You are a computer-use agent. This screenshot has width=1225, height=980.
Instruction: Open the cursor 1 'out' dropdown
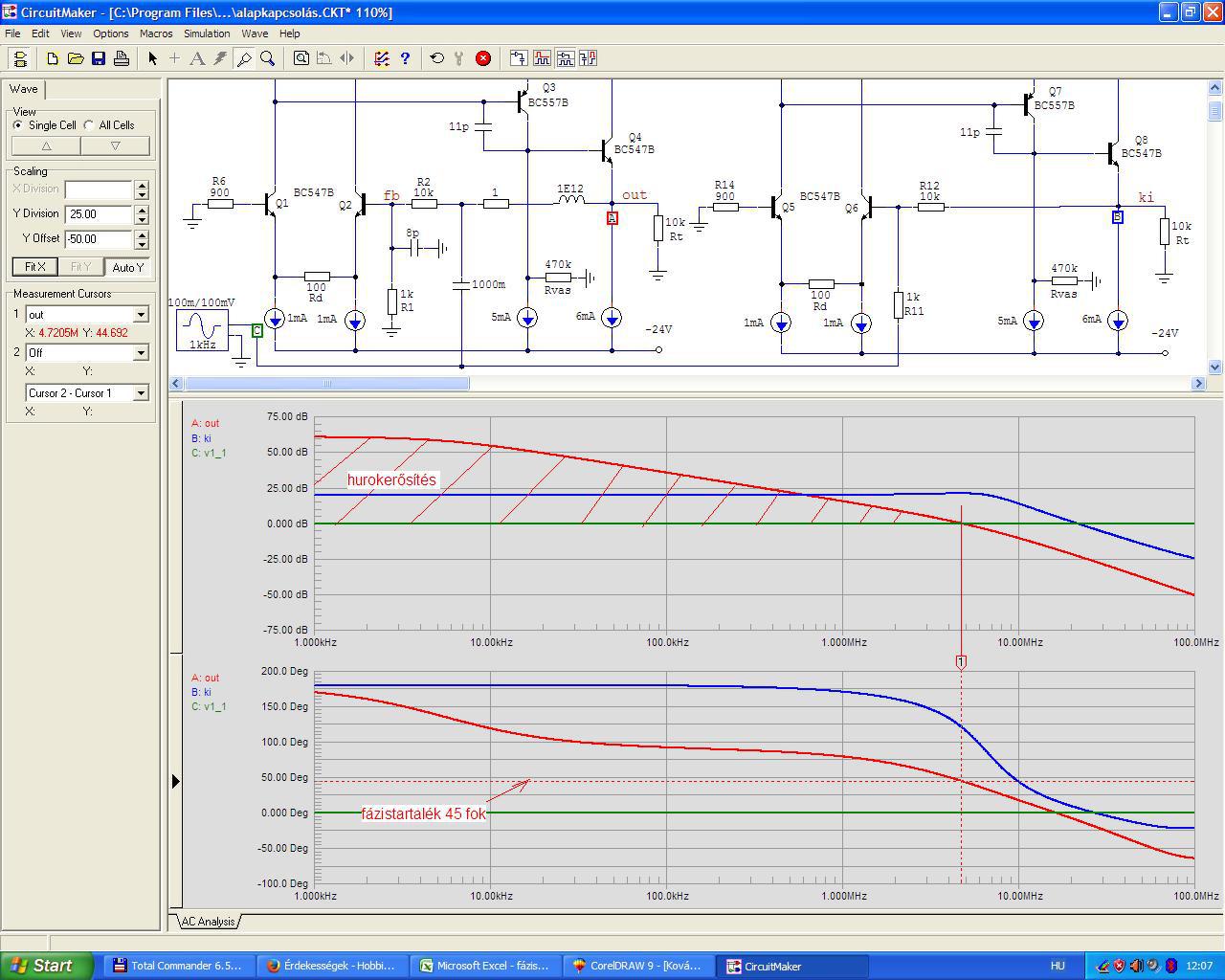click(141, 315)
